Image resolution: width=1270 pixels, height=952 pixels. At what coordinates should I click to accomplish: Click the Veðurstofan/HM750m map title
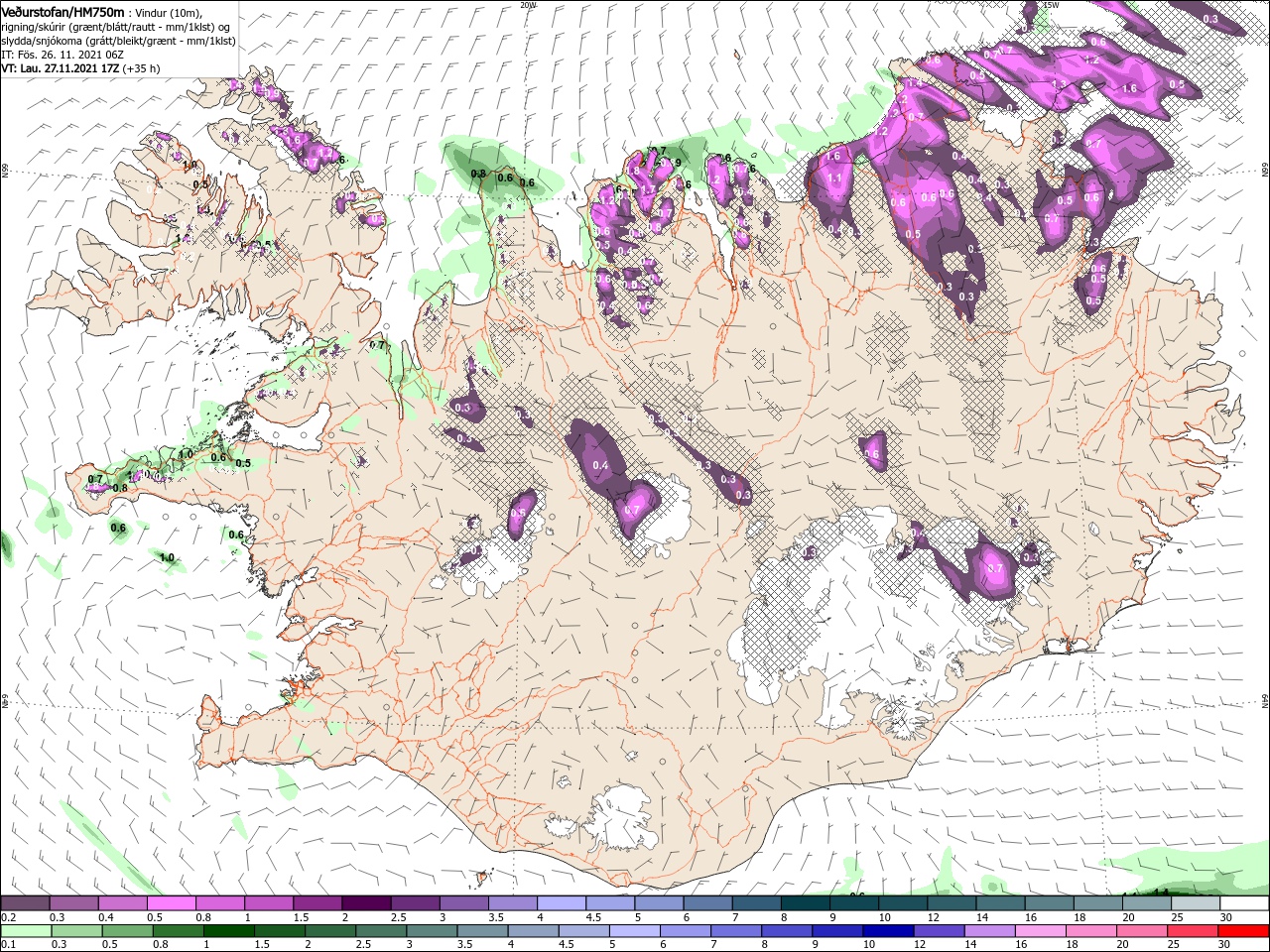click(x=62, y=11)
